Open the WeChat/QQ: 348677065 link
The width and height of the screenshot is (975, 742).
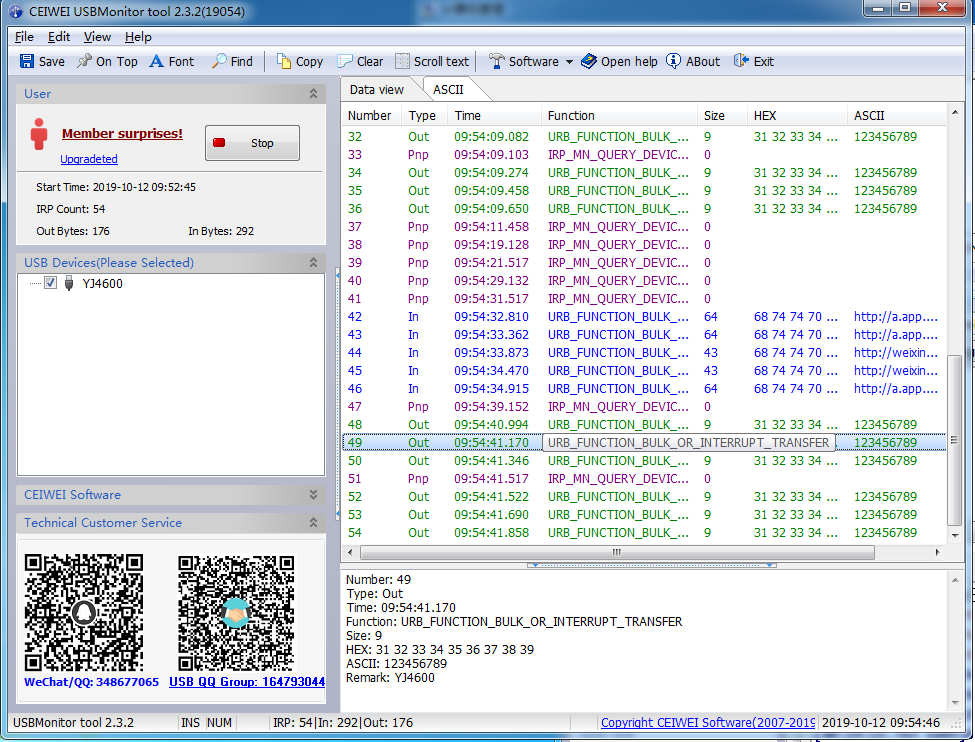[x=91, y=682]
